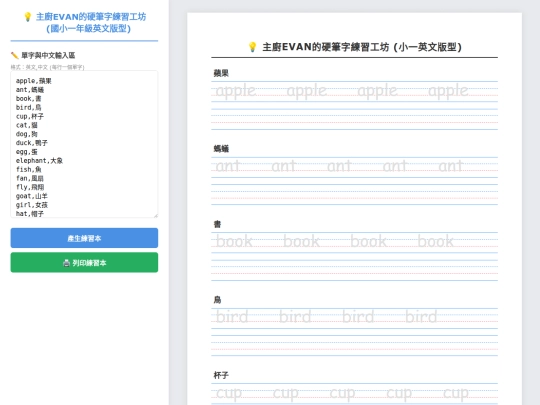Image resolution: width=540 pixels, height=405 pixels.
Task: Click the textarea resize handle corner
Action: pyautogui.click(x=156, y=215)
